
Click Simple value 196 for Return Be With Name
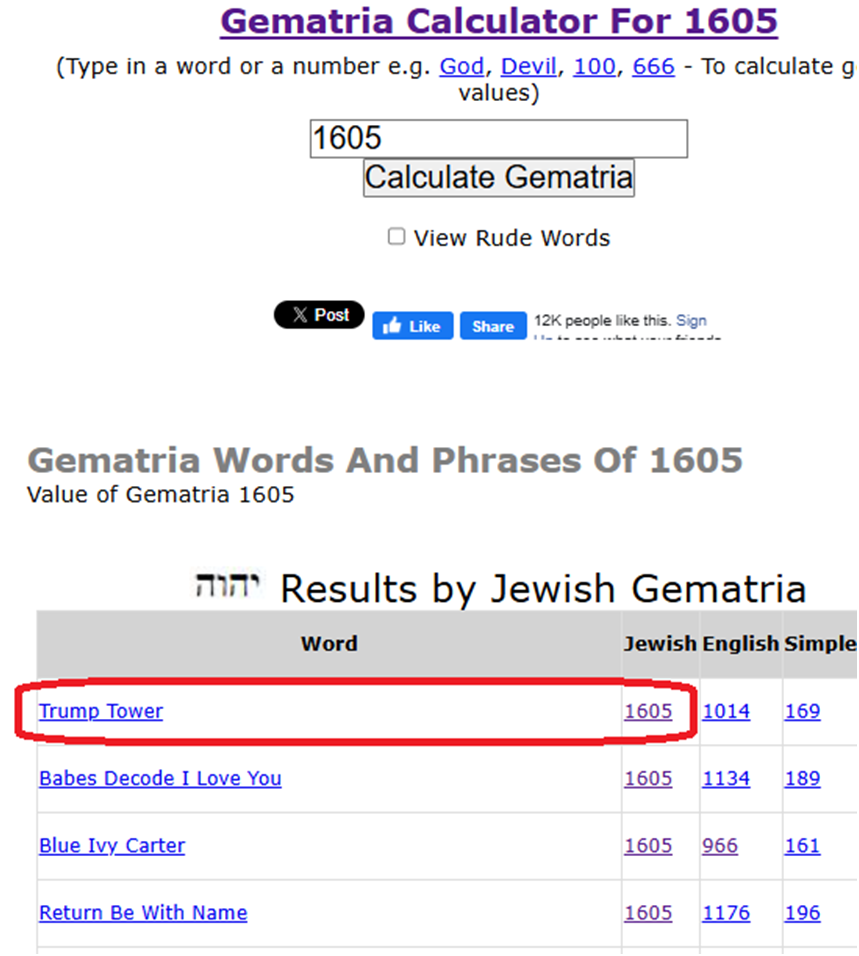802,912
